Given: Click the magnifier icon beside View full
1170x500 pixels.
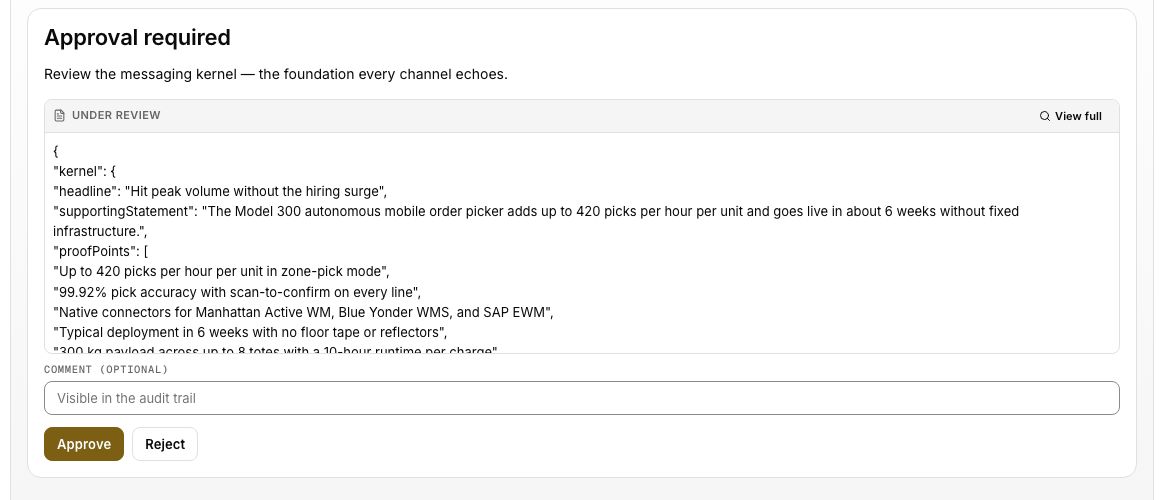Looking at the screenshot, I should pyautogui.click(x=1045, y=116).
